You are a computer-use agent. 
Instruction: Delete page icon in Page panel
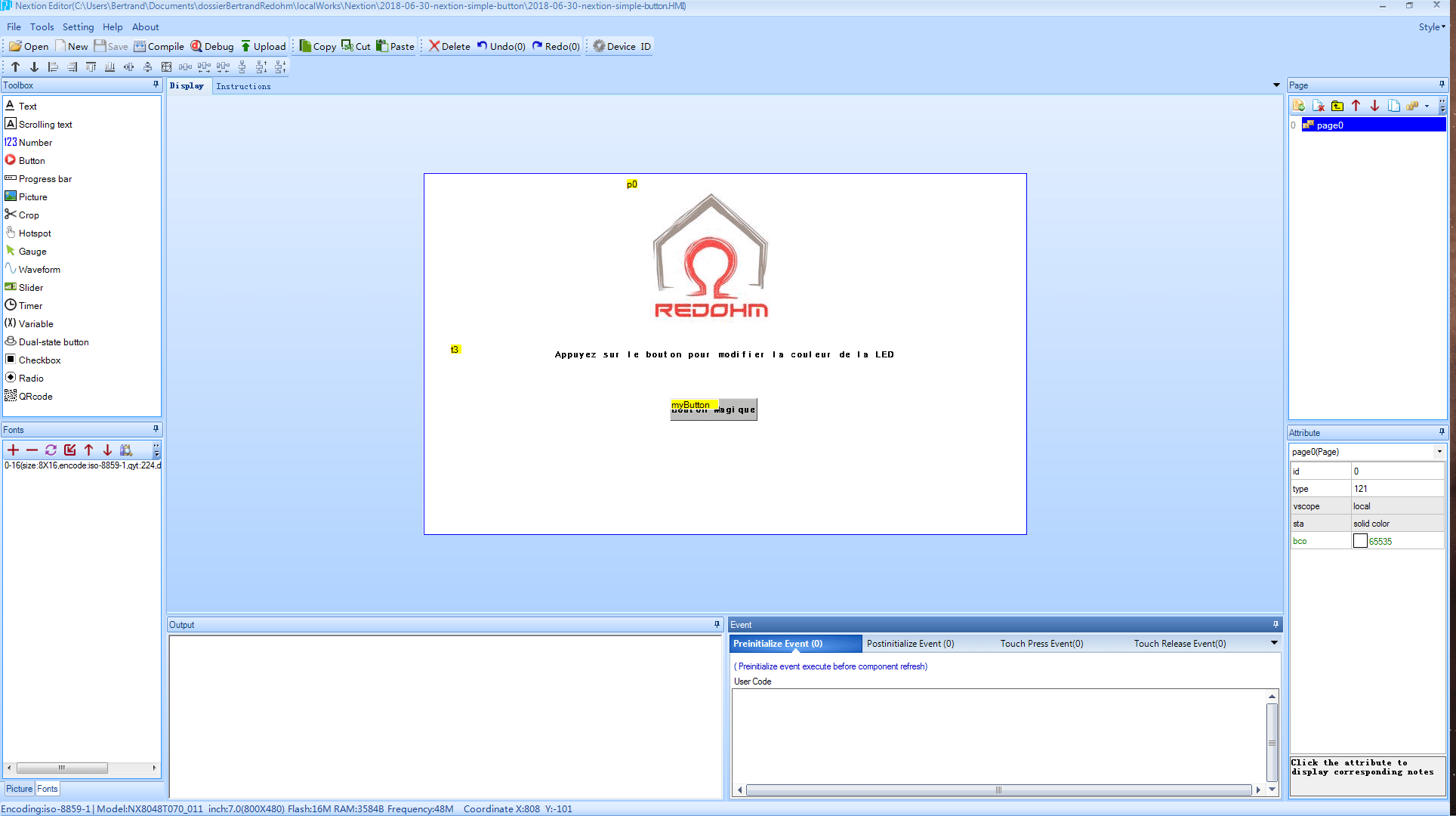1319,106
